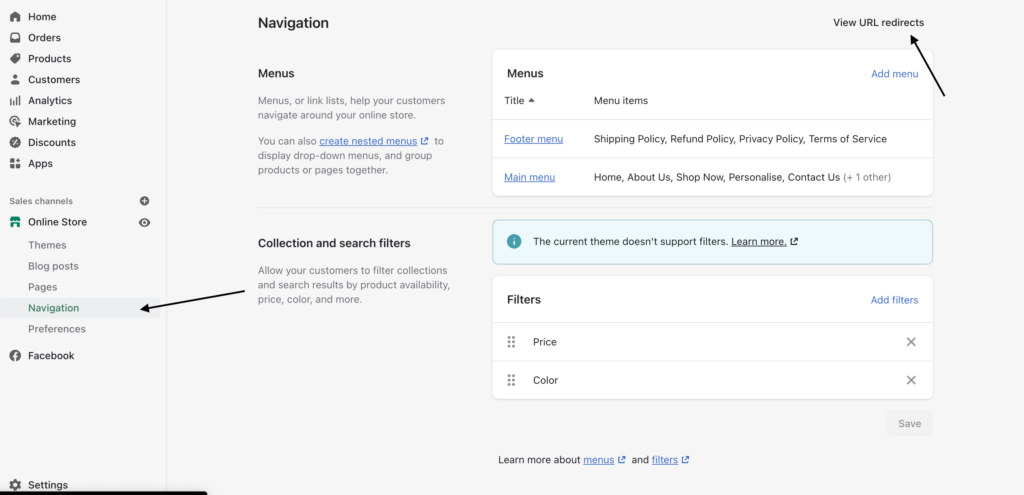Click the Marketing target icon
The width and height of the screenshot is (1024, 495).
click(15, 121)
